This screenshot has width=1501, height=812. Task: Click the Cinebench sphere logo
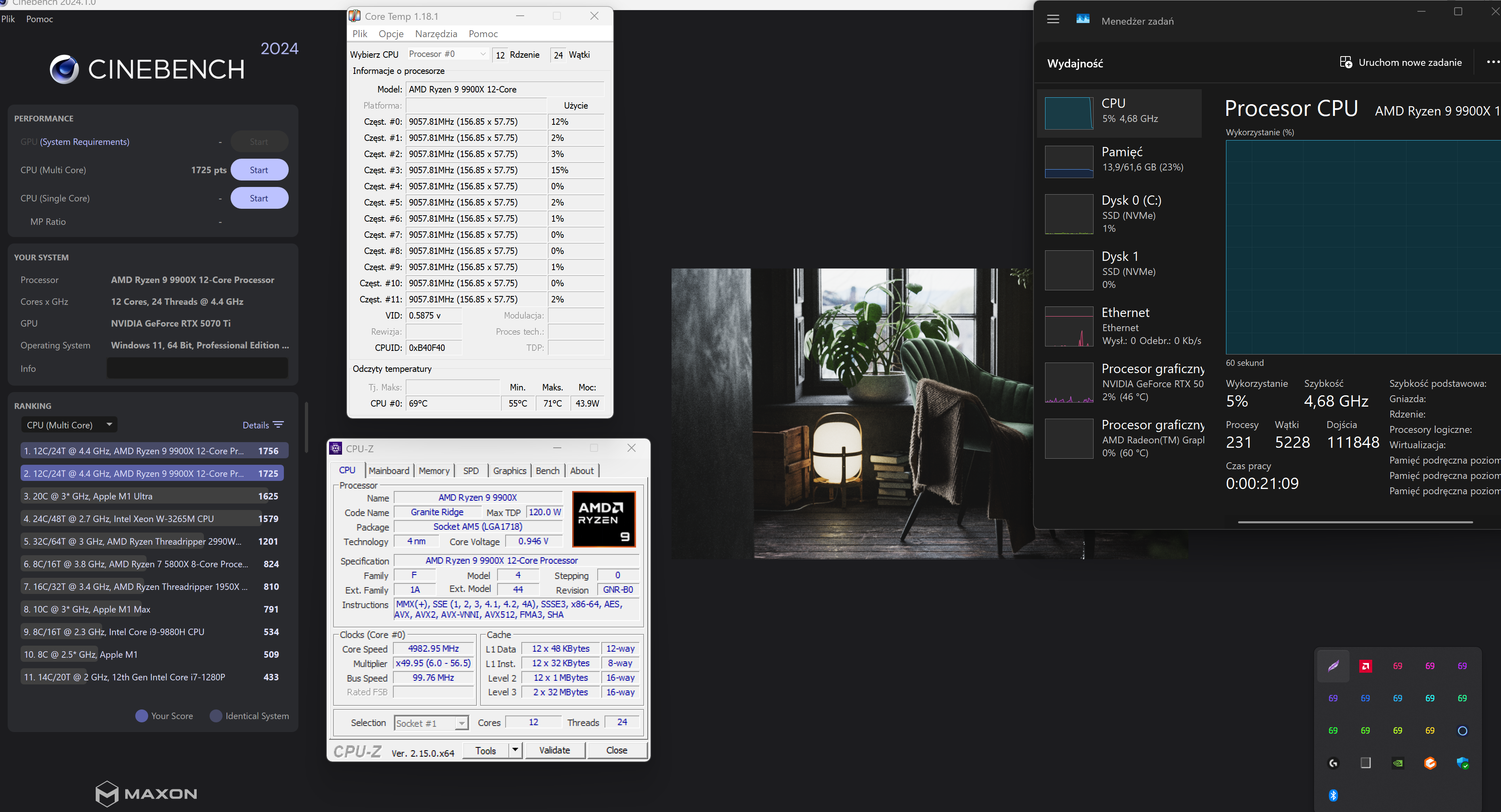(x=64, y=69)
